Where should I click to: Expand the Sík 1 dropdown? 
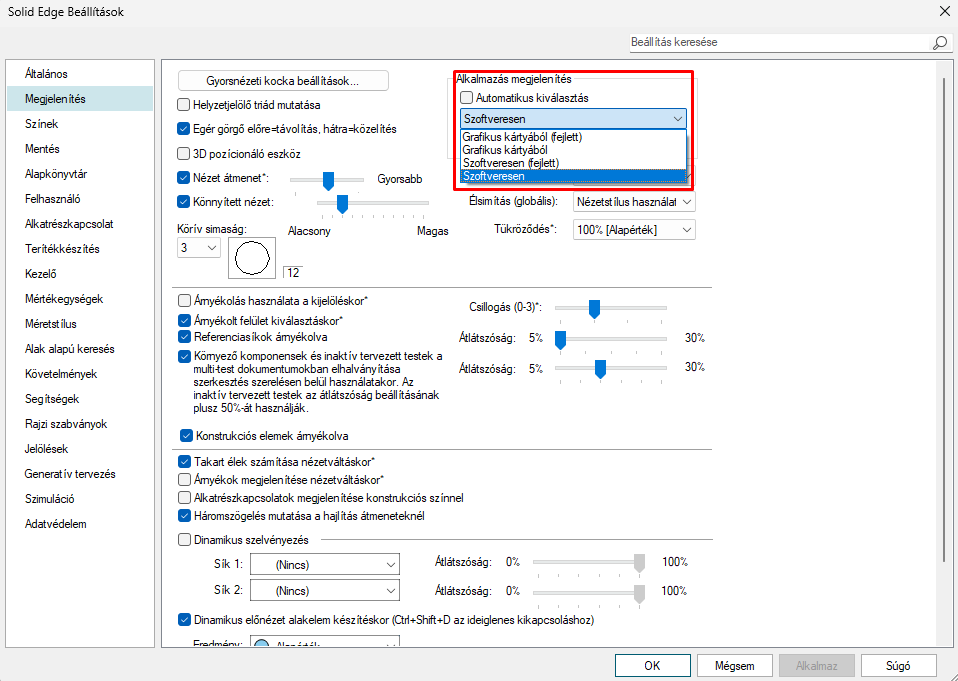[323, 564]
